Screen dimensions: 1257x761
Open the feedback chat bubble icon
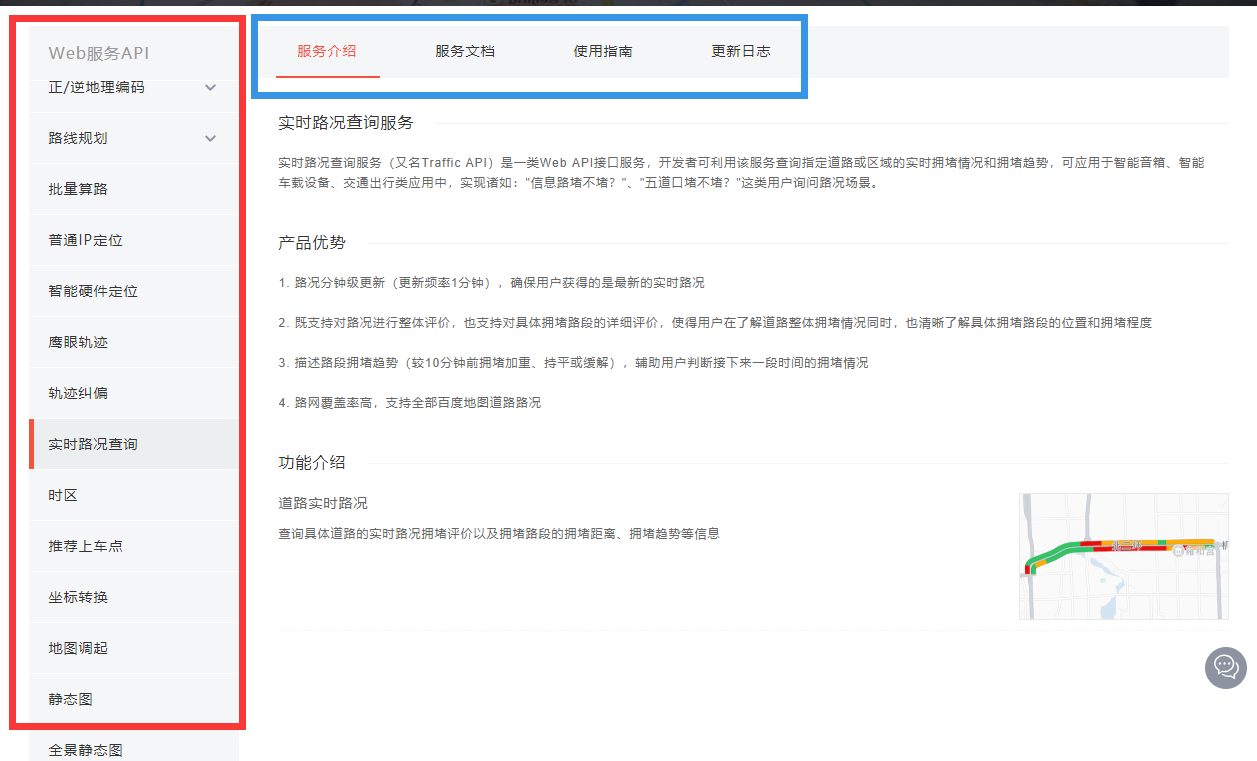tap(1224, 667)
